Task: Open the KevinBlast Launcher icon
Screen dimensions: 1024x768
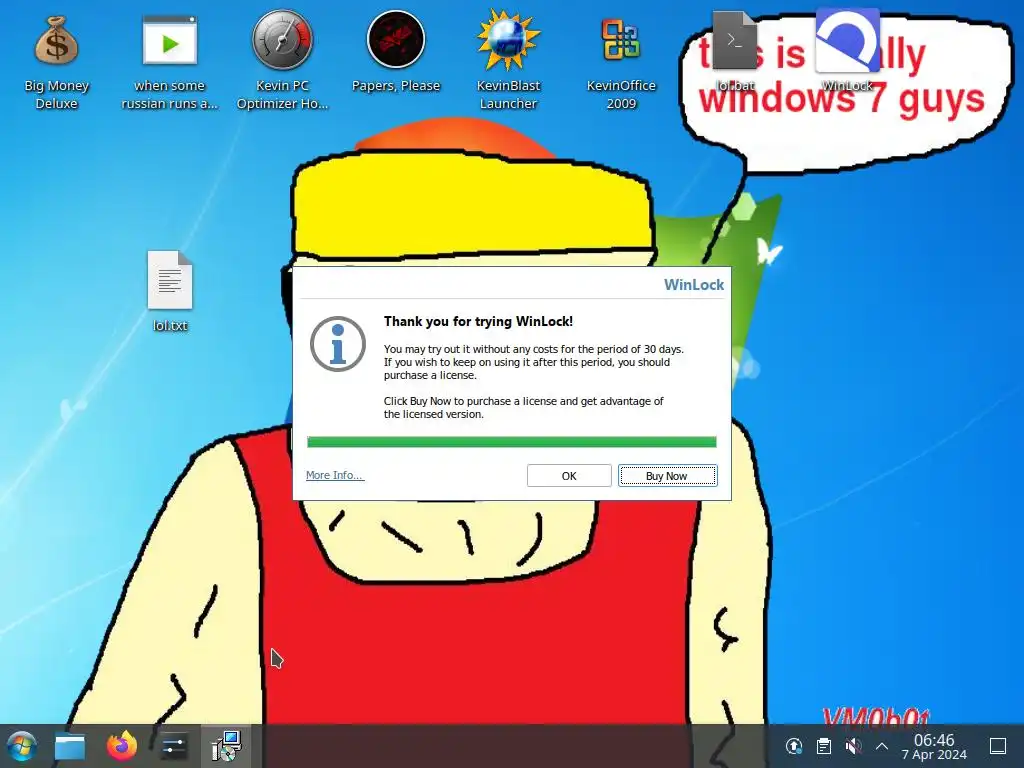Action: pyautogui.click(x=508, y=60)
